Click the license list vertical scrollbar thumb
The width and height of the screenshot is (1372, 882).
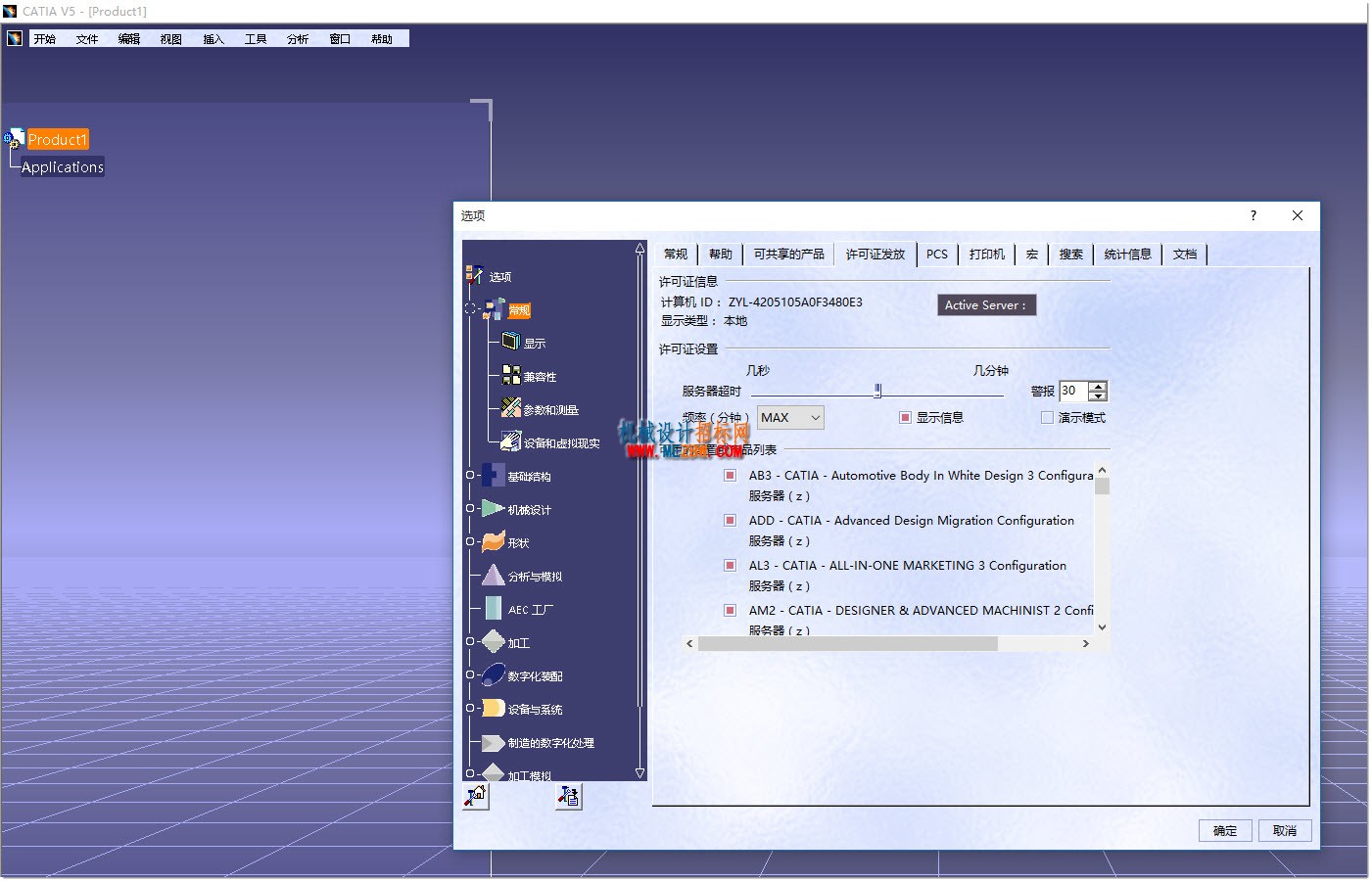point(1102,487)
